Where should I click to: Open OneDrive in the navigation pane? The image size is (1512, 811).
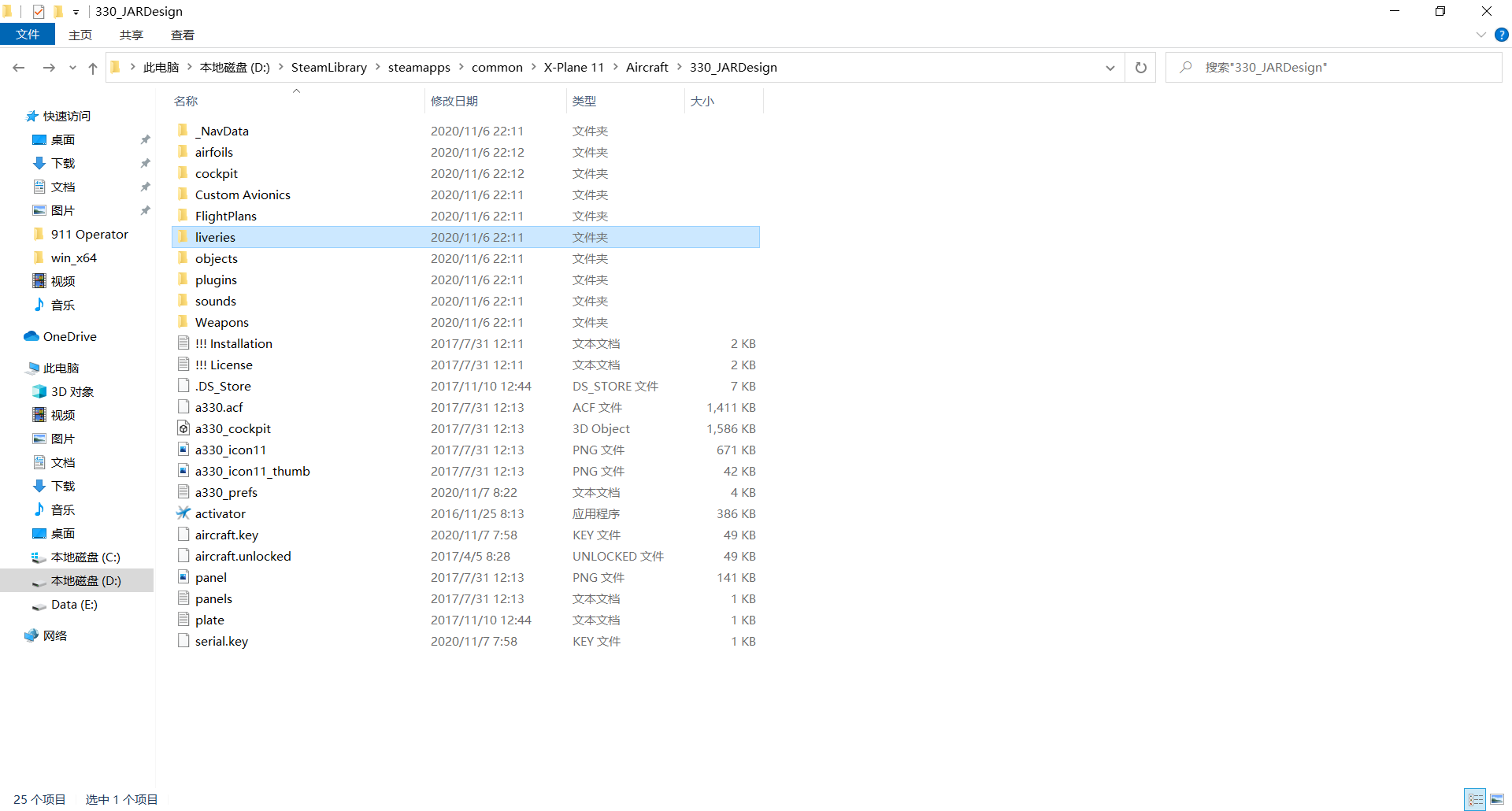(69, 337)
